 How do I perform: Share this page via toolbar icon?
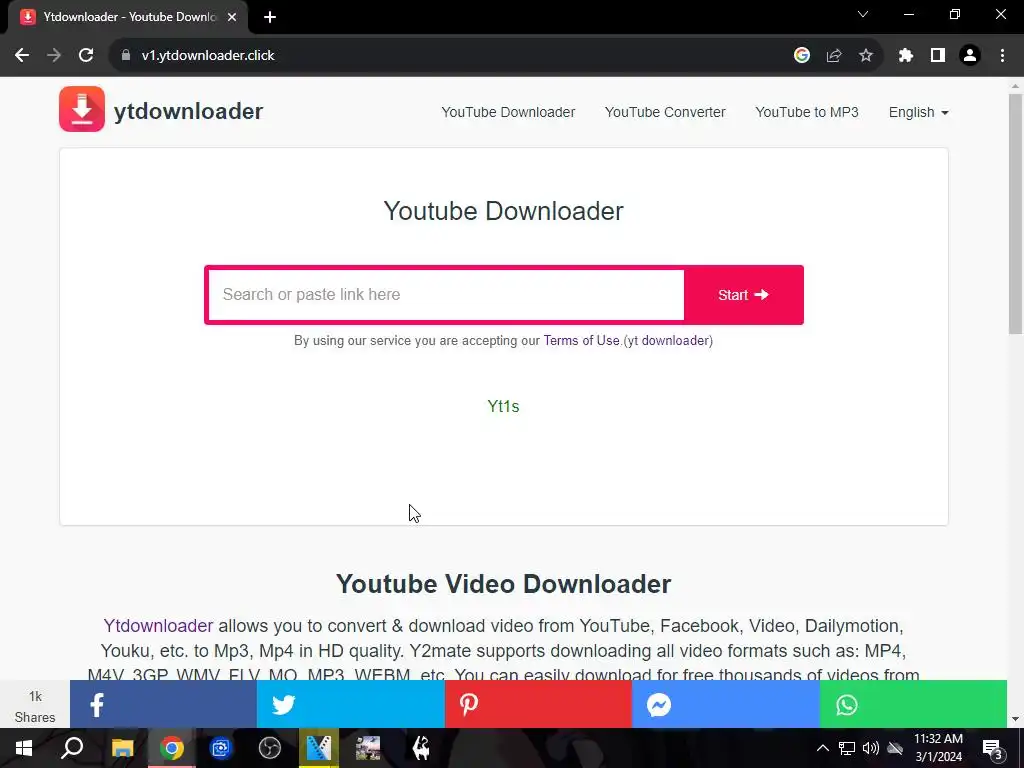[x=834, y=56]
